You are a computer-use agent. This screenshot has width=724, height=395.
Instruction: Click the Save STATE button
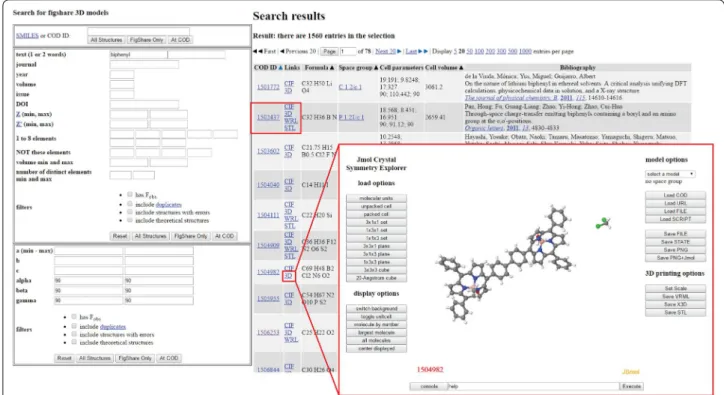point(675,242)
